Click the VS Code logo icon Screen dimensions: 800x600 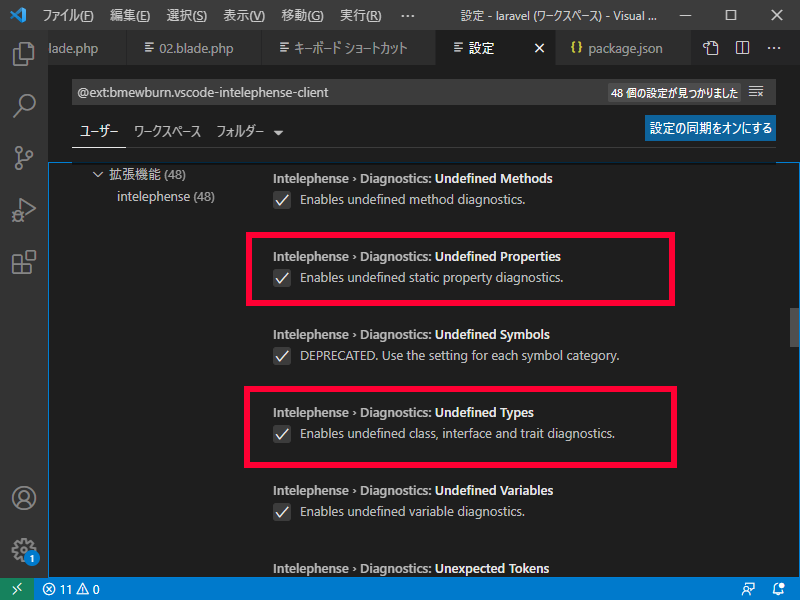click(18, 15)
